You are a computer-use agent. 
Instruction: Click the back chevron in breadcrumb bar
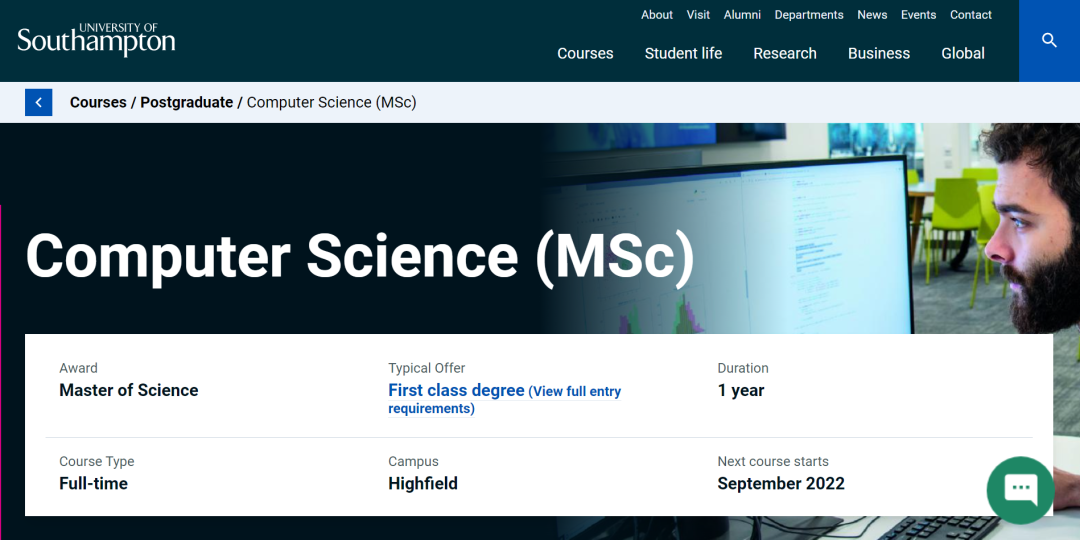tap(39, 103)
